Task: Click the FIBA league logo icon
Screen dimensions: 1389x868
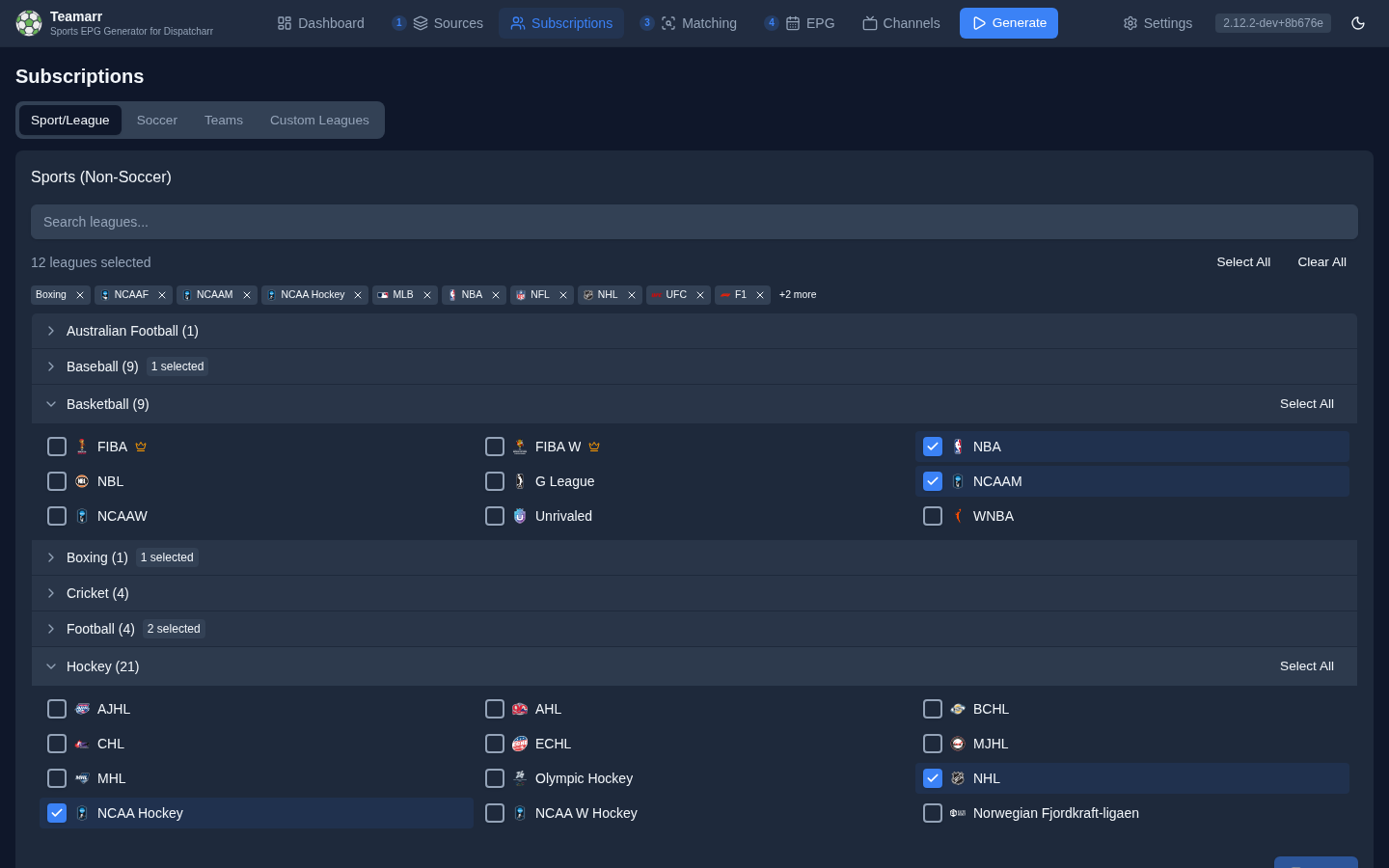Action: point(82,447)
